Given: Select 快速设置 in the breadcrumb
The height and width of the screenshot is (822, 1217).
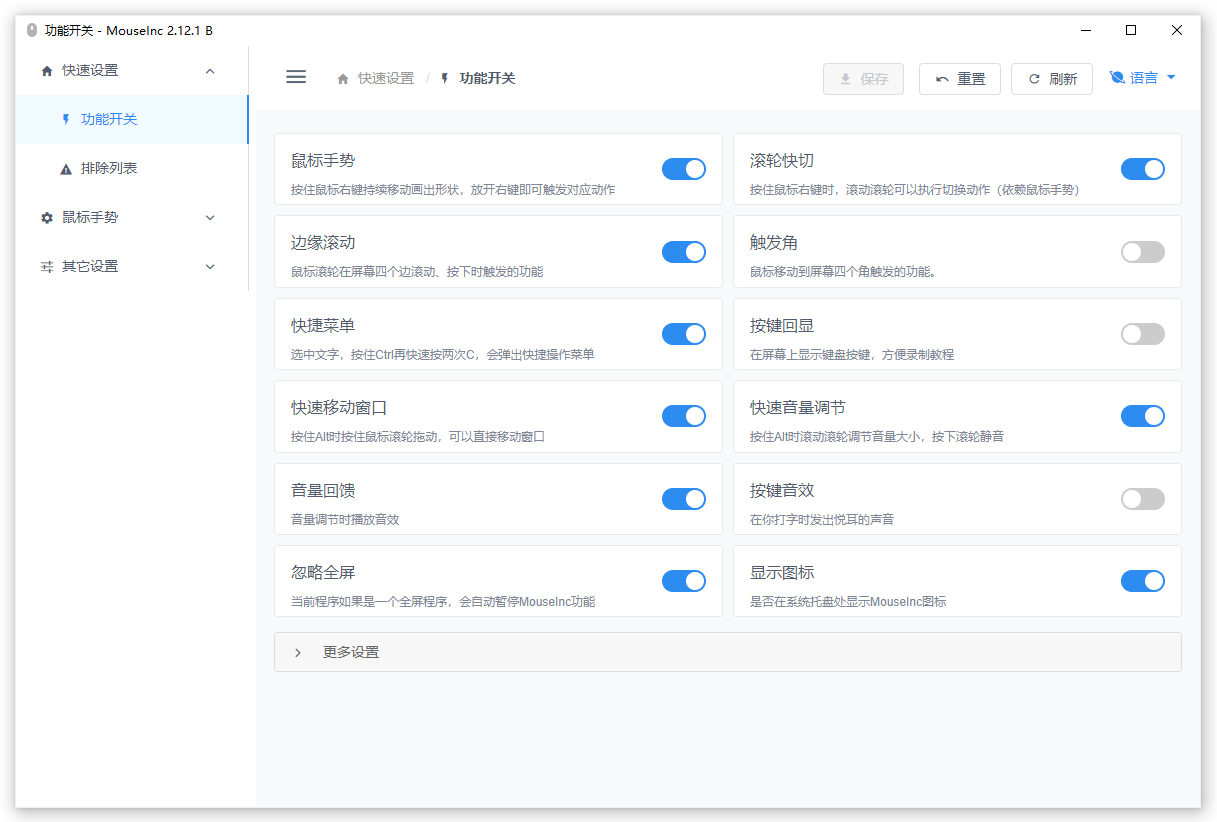Looking at the screenshot, I should 386,78.
